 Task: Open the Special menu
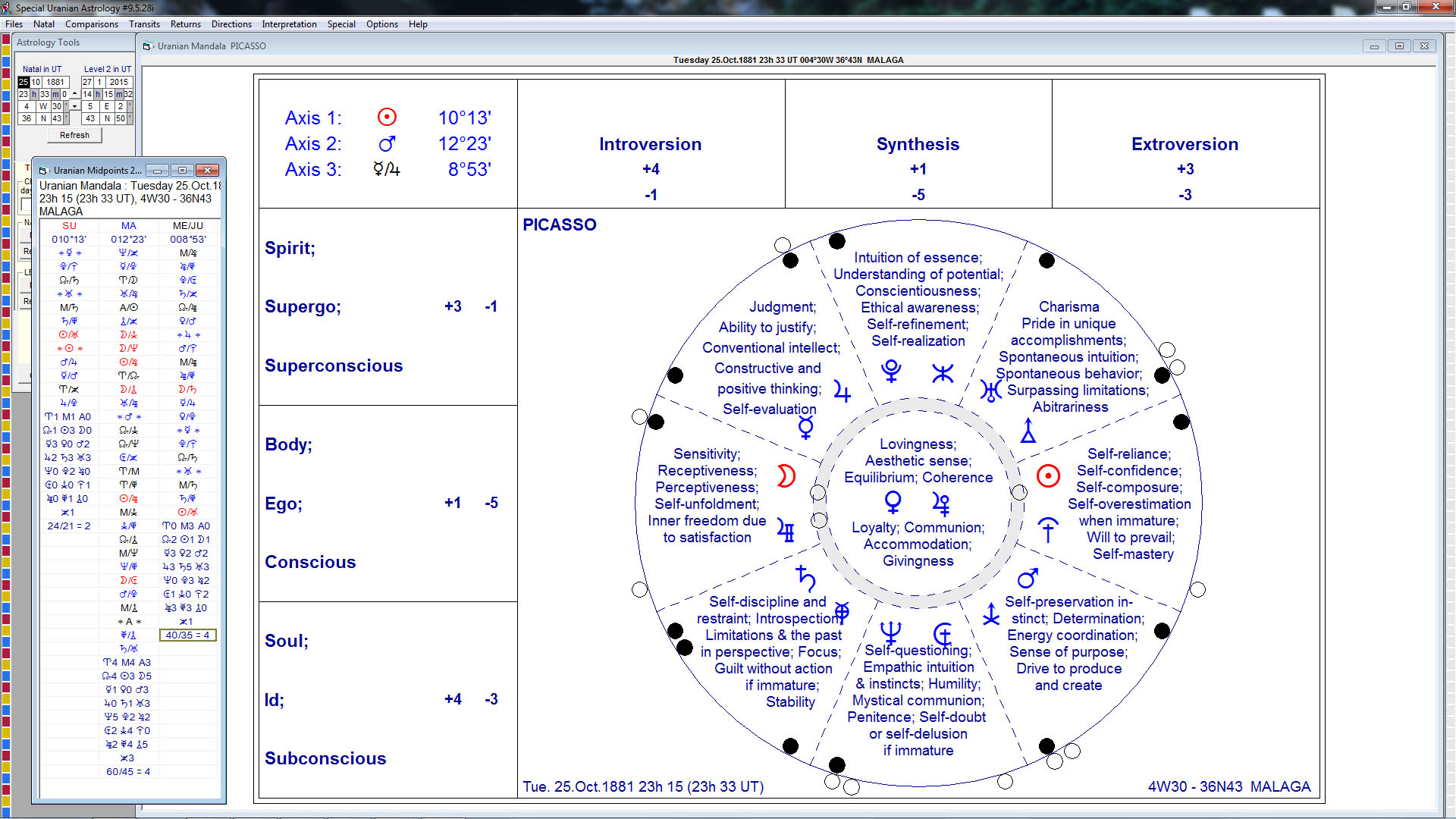click(341, 24)
